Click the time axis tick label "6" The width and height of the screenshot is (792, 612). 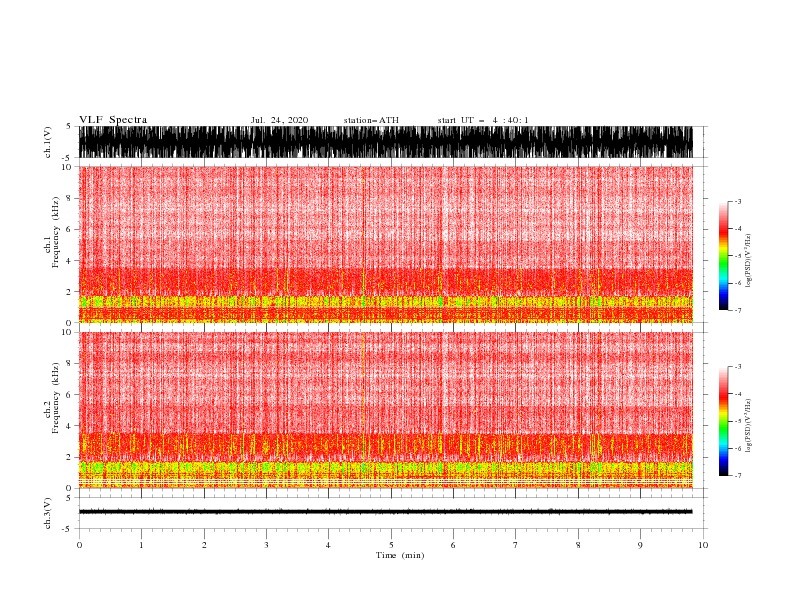[x=454, y=545]
